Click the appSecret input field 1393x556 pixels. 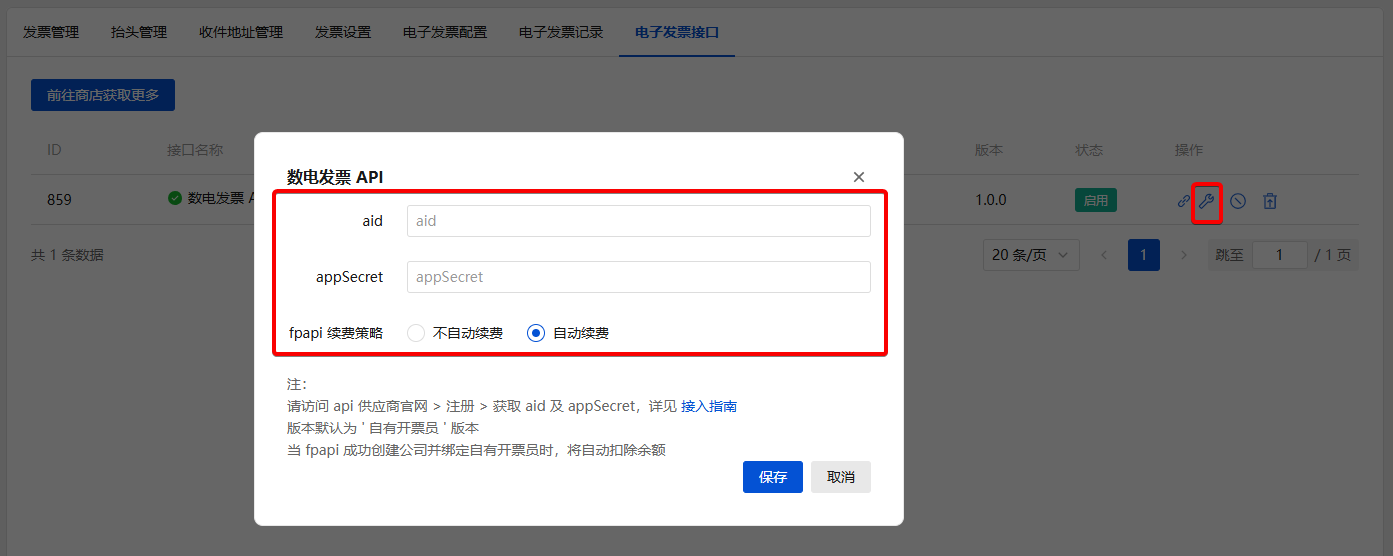[639, 277]
